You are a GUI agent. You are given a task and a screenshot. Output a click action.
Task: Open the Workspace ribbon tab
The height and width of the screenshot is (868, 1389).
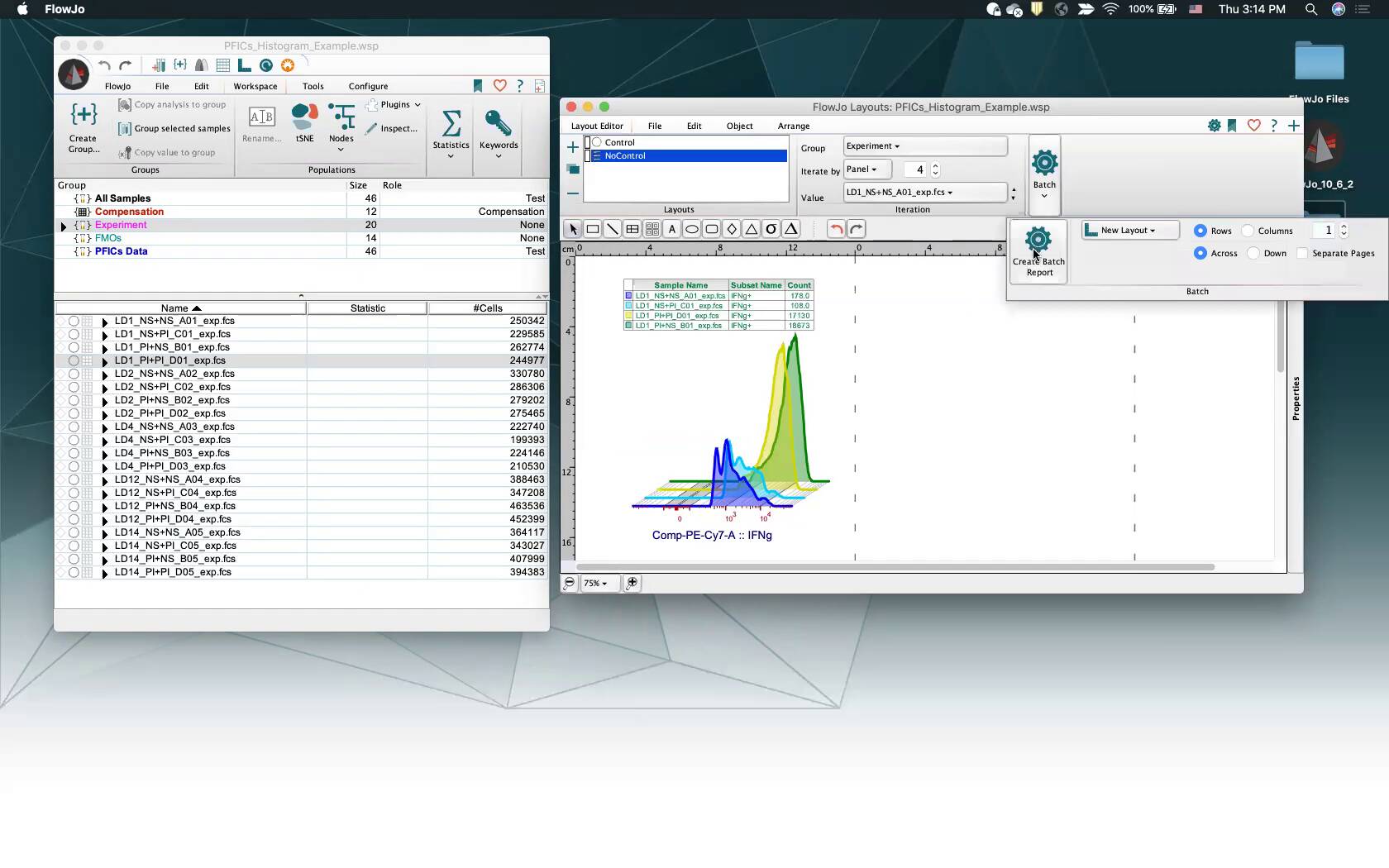tap(255, 86)
